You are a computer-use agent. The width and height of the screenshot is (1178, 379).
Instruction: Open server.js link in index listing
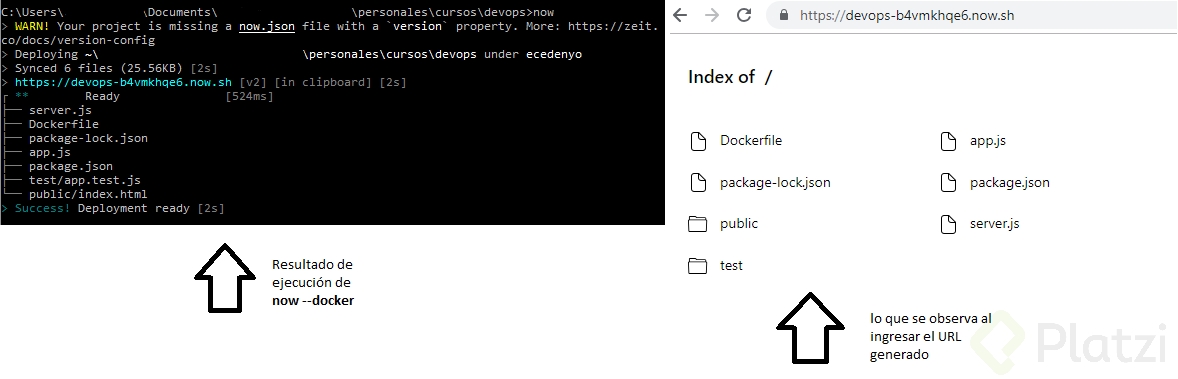tap(994, 223)
